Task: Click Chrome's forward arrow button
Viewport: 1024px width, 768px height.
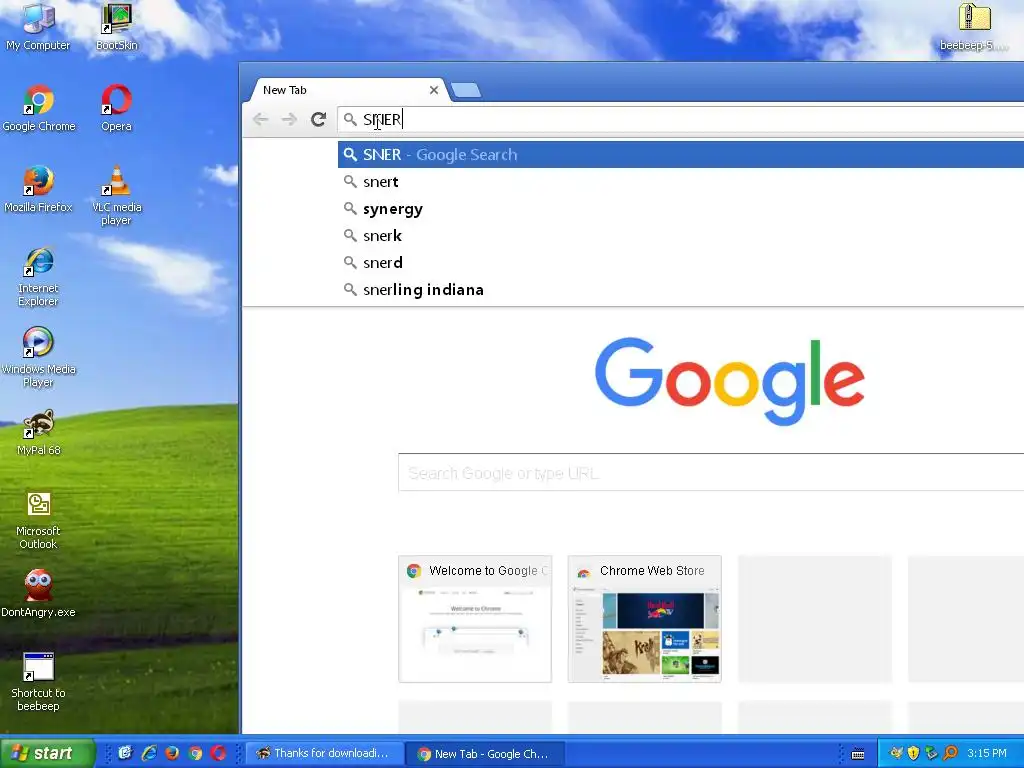Action: 289,120
